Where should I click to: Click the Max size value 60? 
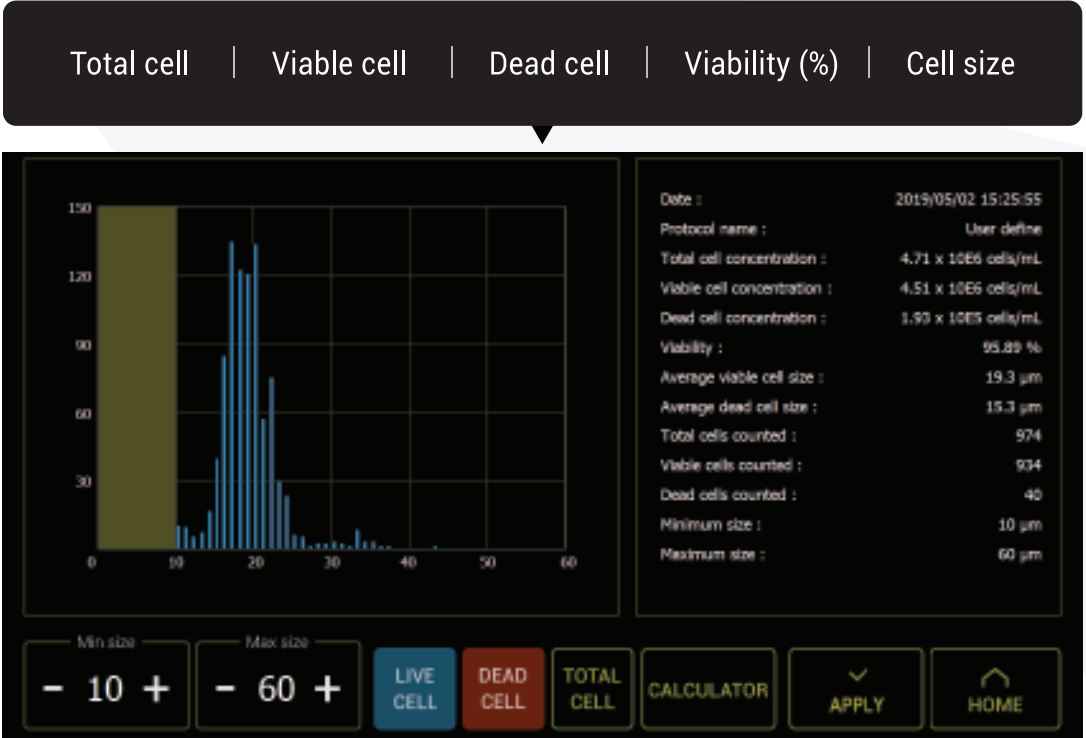pos(276,689)
